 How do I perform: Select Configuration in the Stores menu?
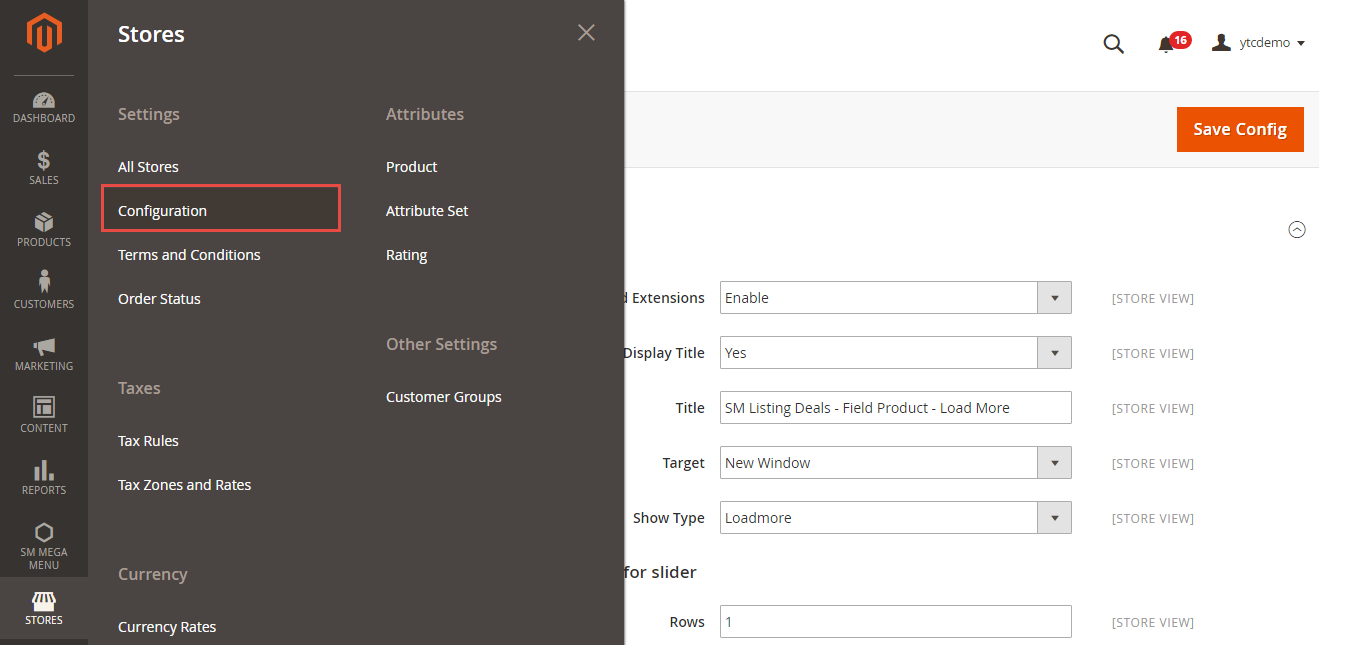pyautogui.click(x=162, y=211)
